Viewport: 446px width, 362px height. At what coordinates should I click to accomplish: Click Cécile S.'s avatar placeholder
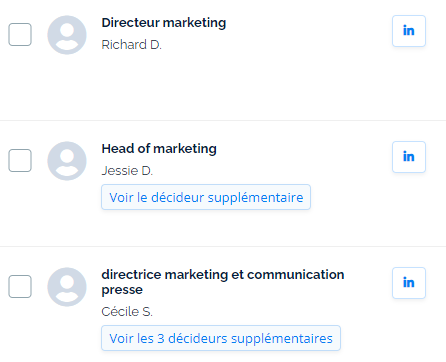point(67,287)
